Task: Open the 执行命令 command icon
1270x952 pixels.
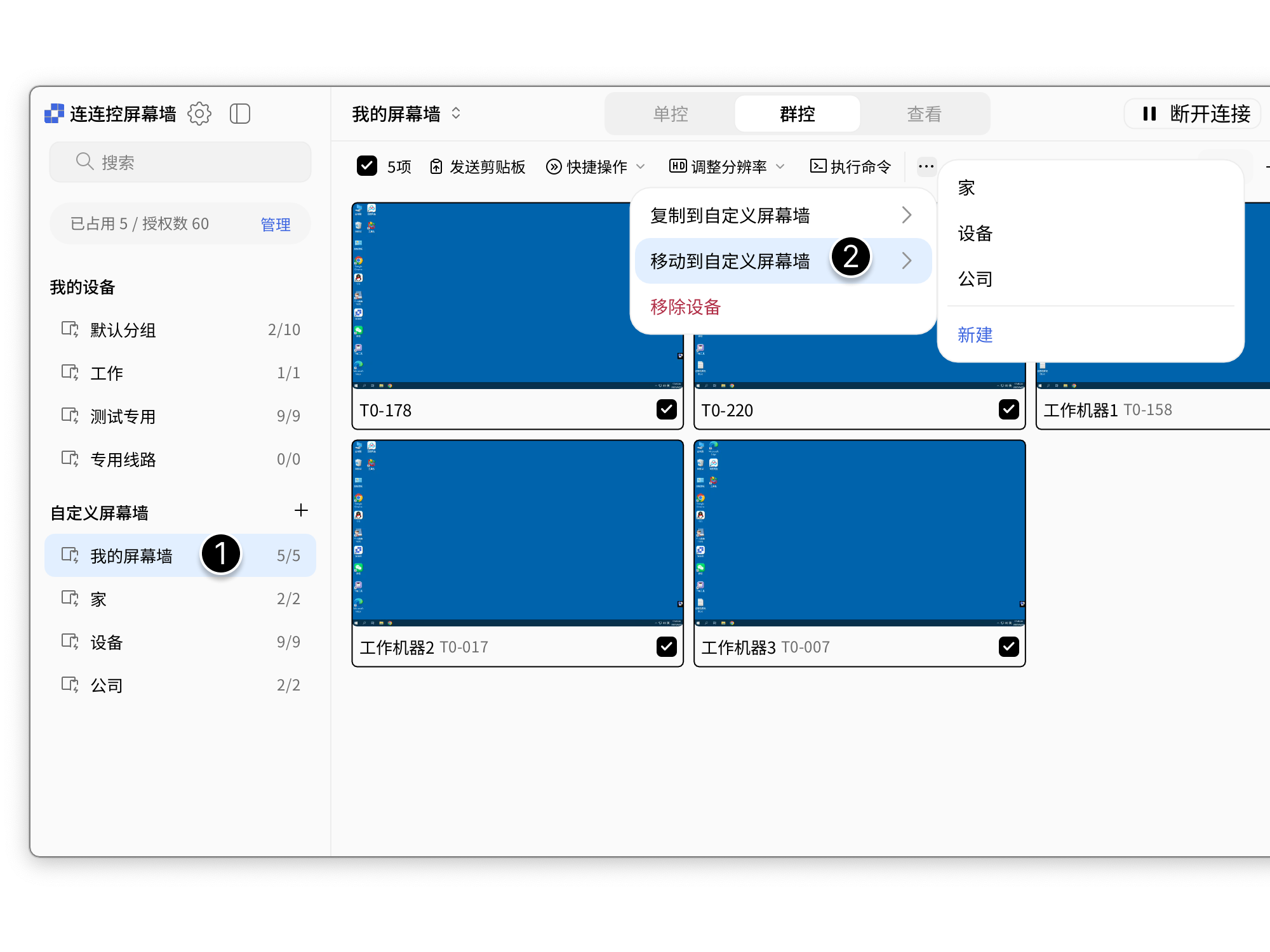Action: click(x=819, y=166)
